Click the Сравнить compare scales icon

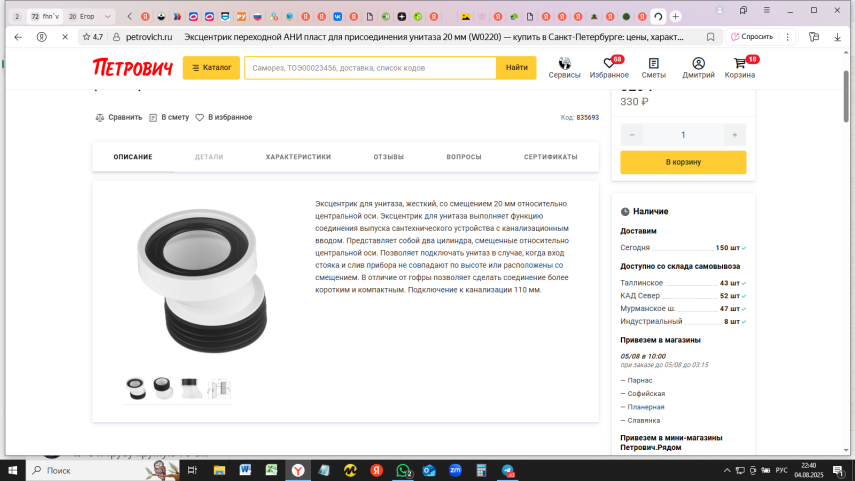(x=100, y=117)
